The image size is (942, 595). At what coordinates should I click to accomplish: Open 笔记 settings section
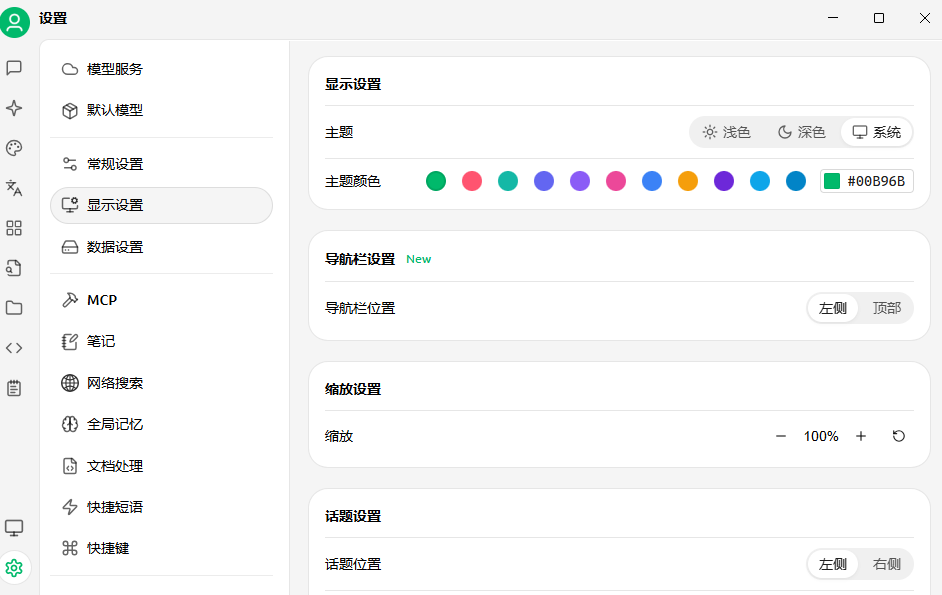pos(162,341)
